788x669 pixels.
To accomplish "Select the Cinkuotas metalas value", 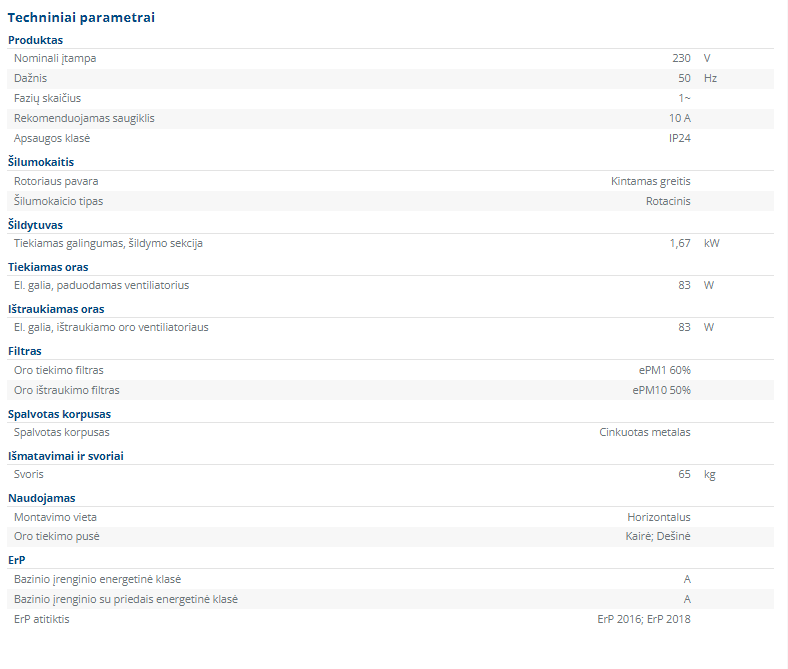I will point(645,432).
